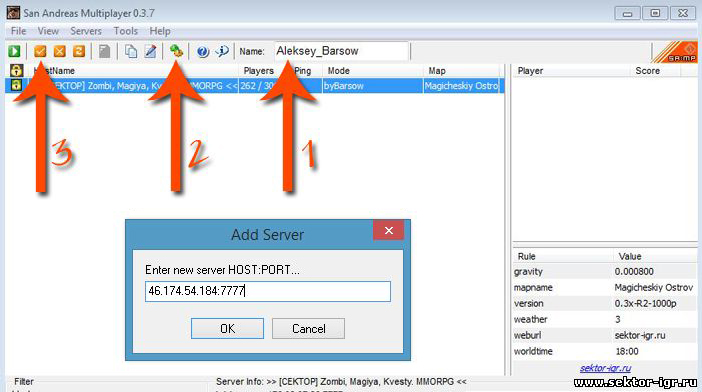
Task: Click the blue help question mark icon
Action: [203, 51]
